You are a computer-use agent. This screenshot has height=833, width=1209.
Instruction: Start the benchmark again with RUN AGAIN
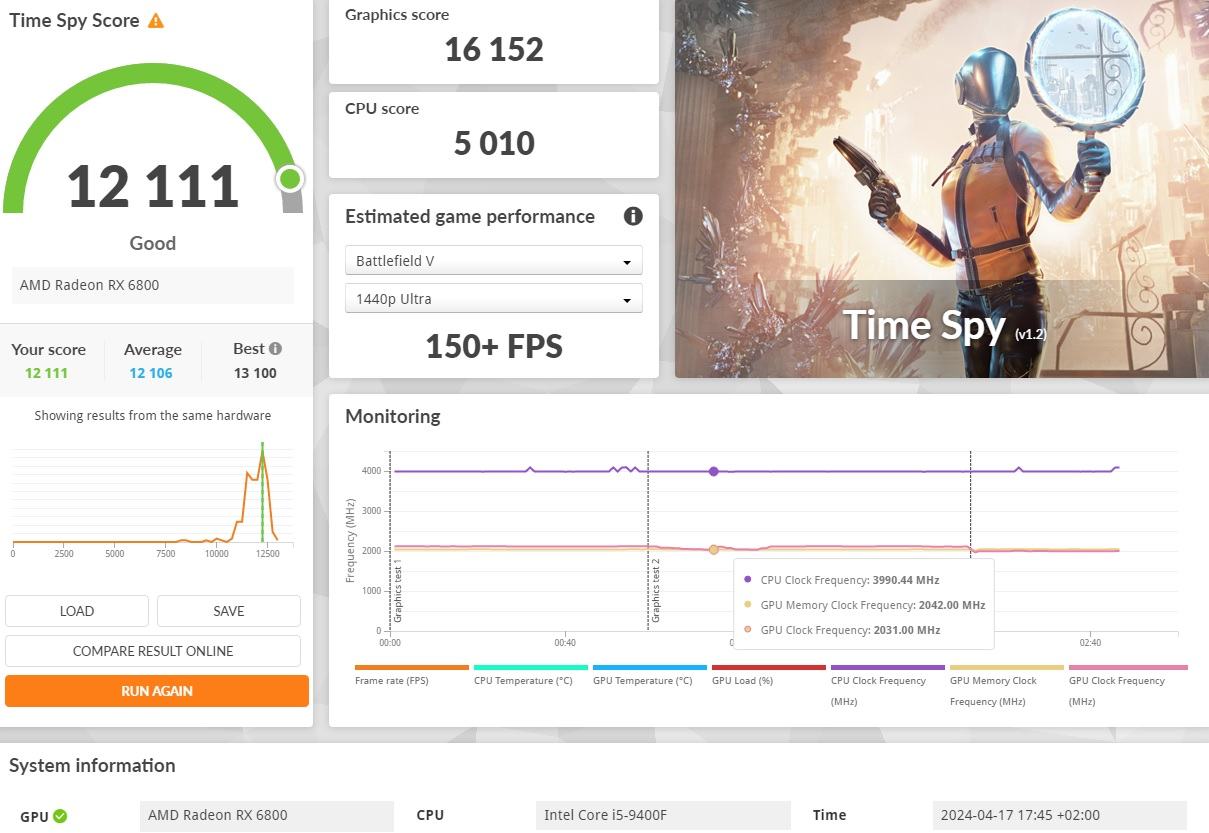point(157,691)
